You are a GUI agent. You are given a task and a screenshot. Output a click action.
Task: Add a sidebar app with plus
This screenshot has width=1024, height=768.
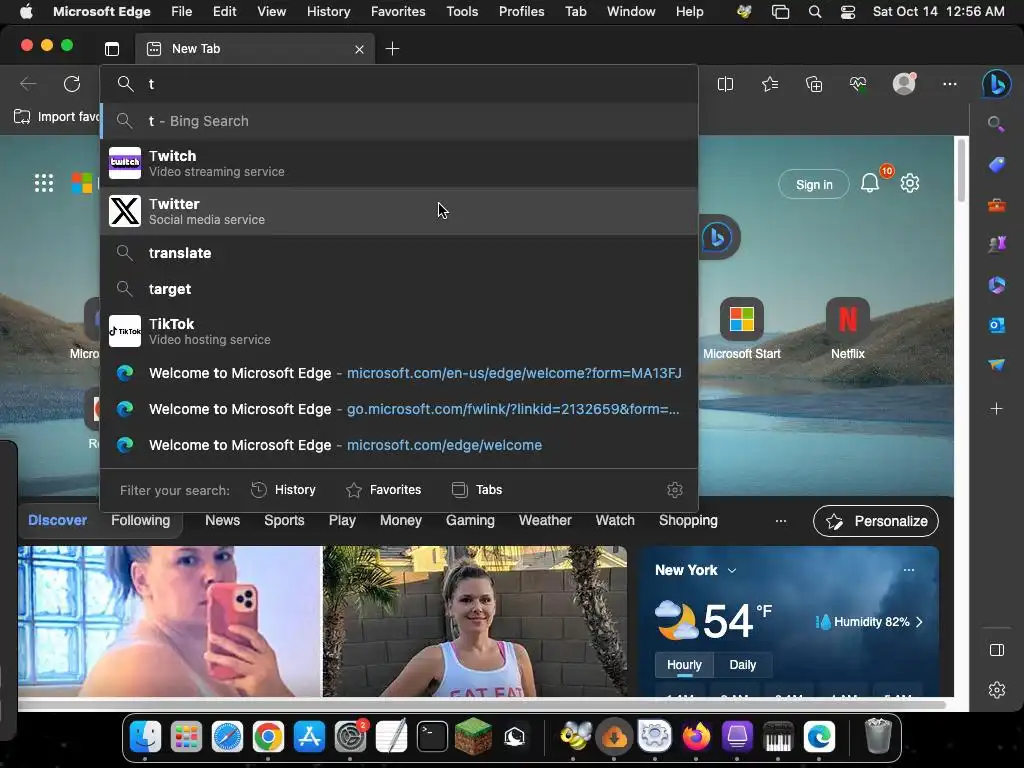tap(997, 409)
